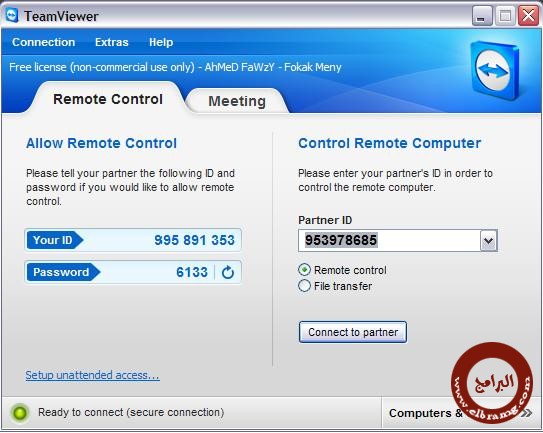
Task: Open the Help menu
Action: click(x=161, y=42)
